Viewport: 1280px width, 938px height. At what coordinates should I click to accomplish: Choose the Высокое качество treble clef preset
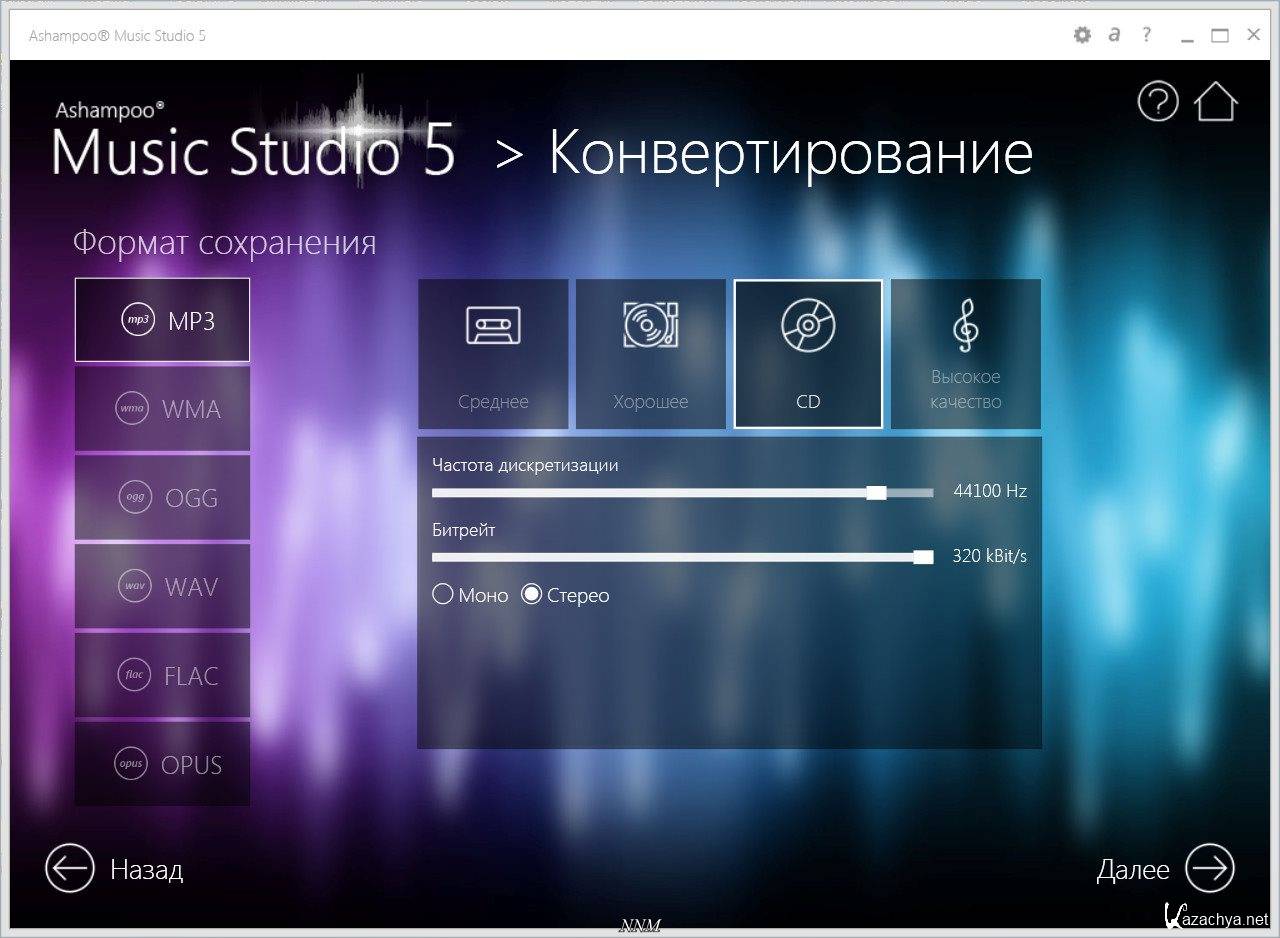click(966, 354)
